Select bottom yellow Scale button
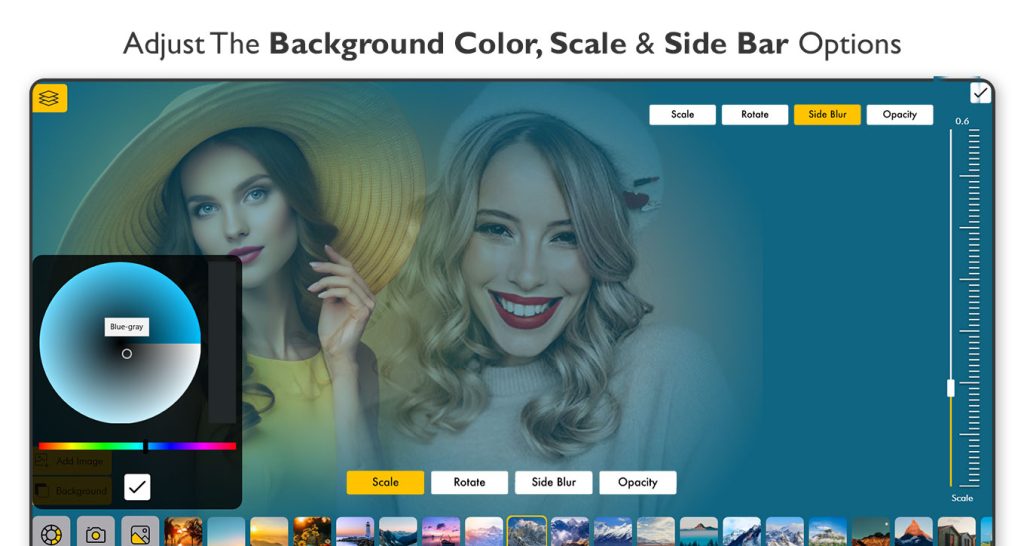The image size is (1024, 546). pyautogui.click(x=385, y=482)
